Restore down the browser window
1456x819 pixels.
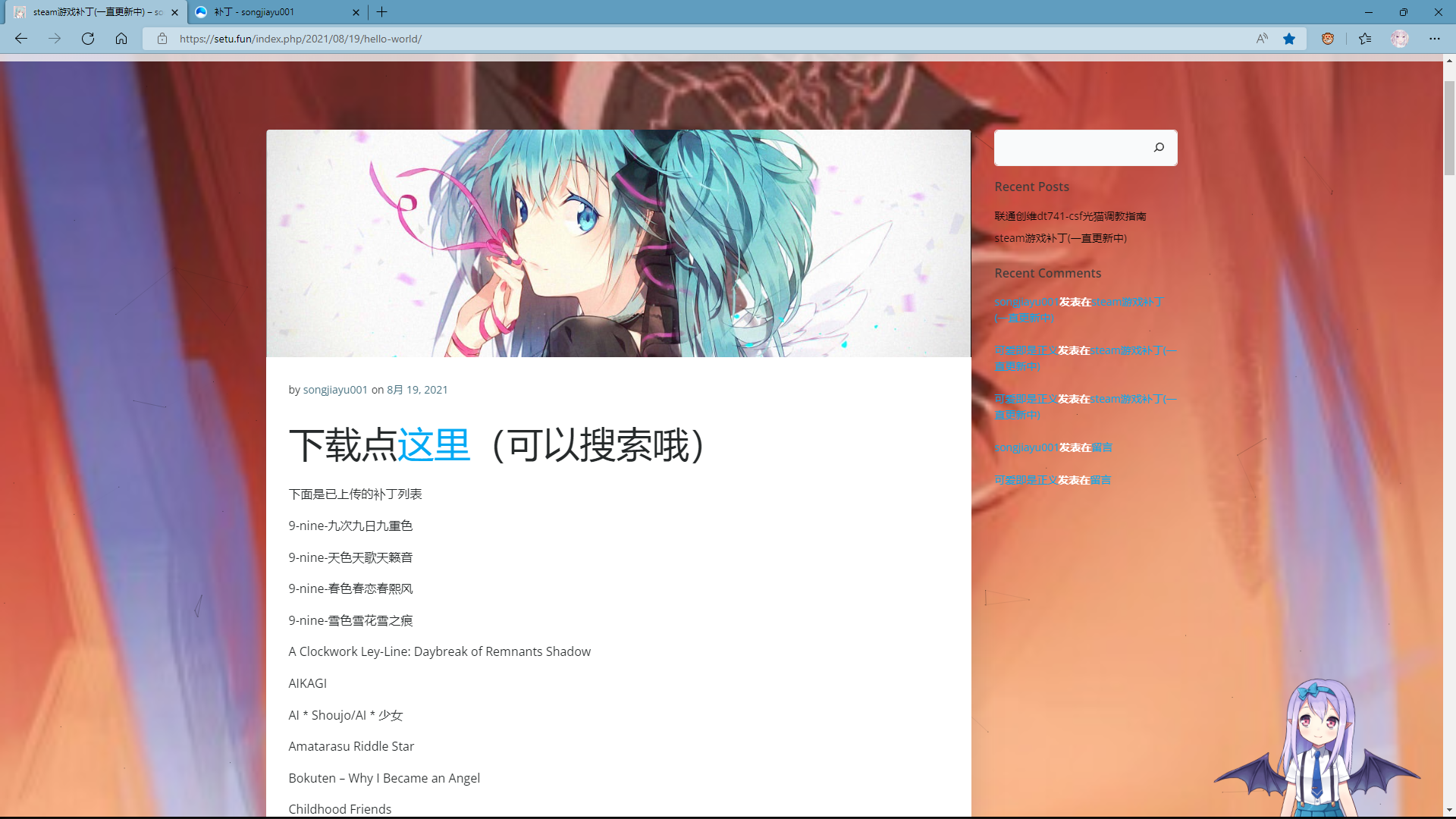(1404, 12)
